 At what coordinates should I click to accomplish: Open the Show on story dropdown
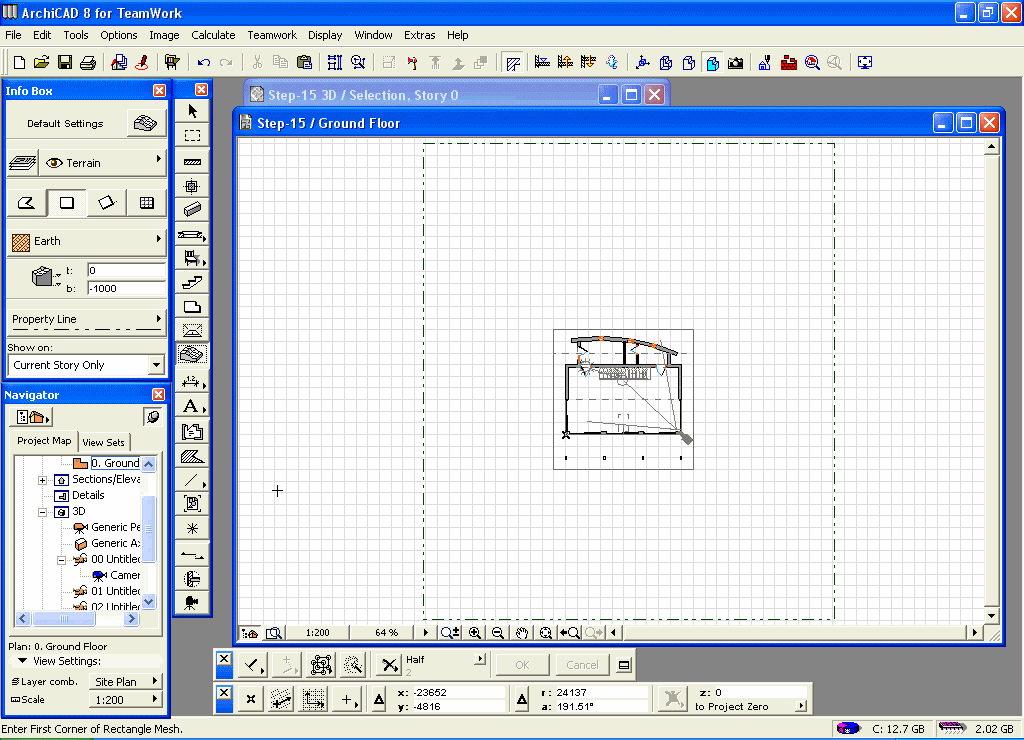tap(155, 366)
